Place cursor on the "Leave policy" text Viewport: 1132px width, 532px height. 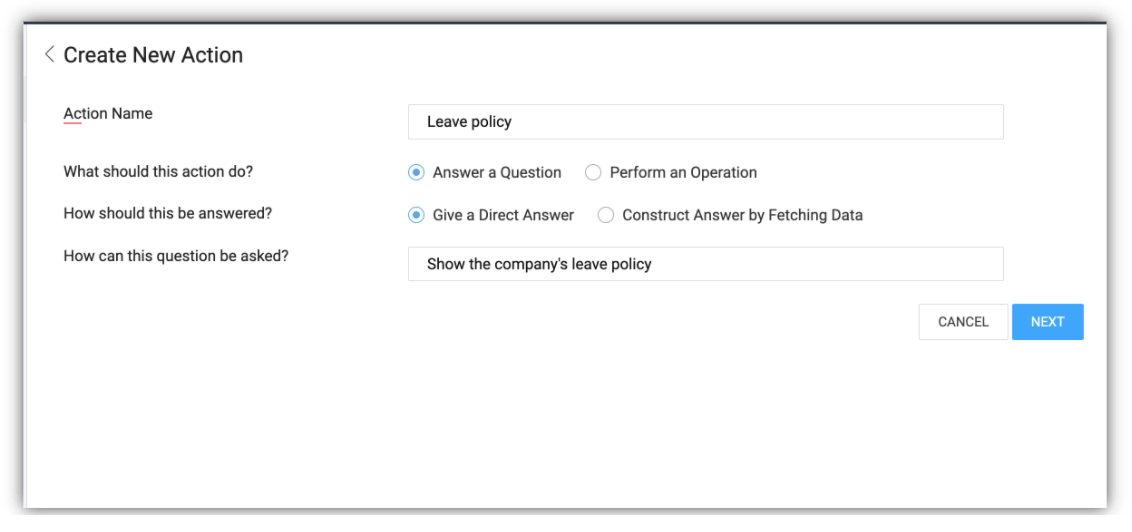tap(469, 122)
